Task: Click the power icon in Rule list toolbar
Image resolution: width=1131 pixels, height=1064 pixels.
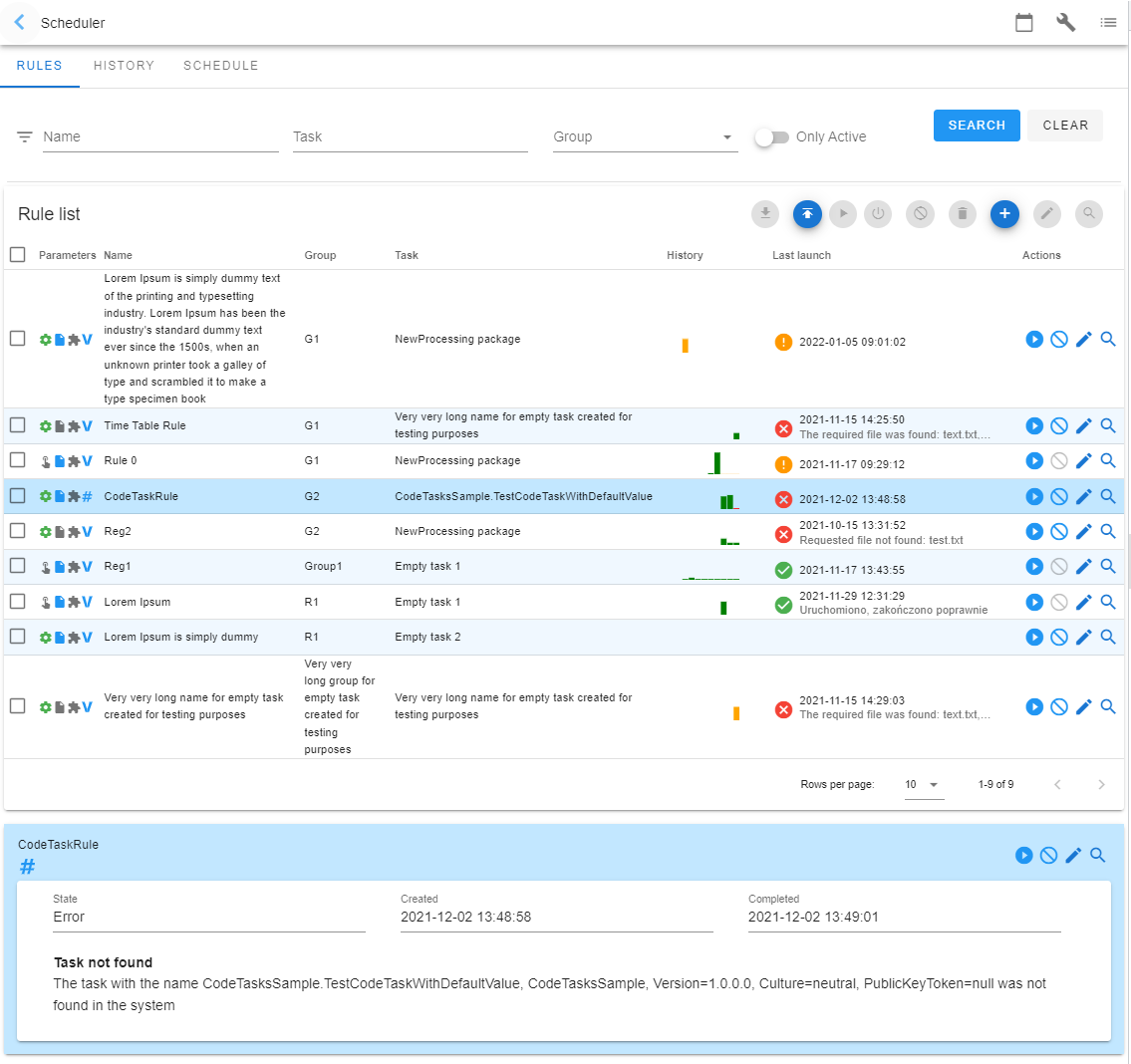Action: tap(878, 213)
